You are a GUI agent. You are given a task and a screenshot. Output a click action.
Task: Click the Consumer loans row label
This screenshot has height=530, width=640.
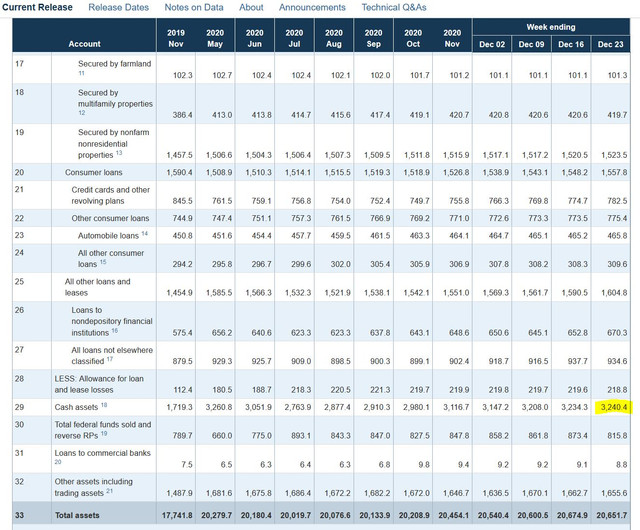pos(93,172)
